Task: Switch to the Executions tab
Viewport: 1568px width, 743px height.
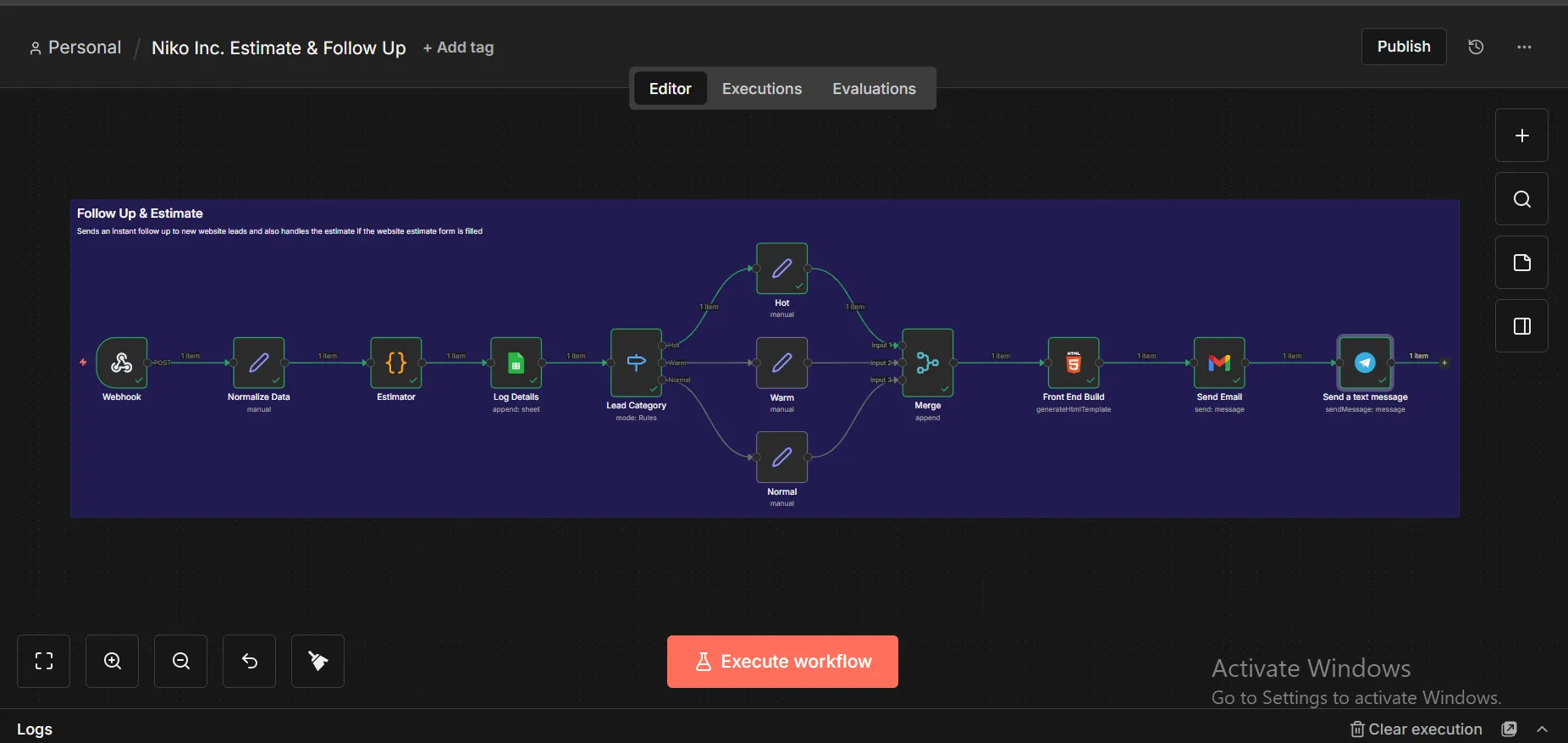Action: click(x=762, y=88)
